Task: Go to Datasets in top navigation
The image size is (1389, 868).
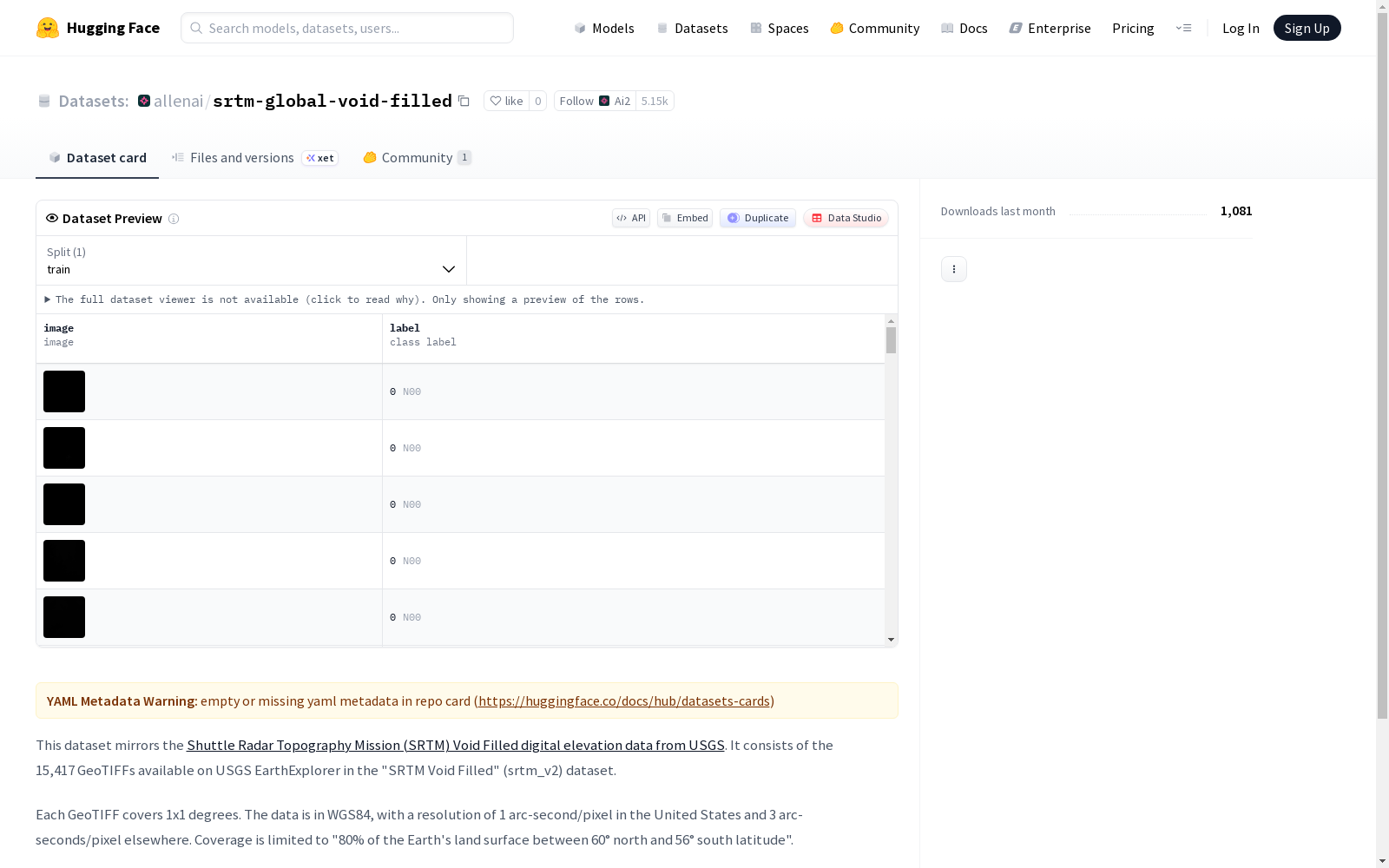Action: [692, 28]
